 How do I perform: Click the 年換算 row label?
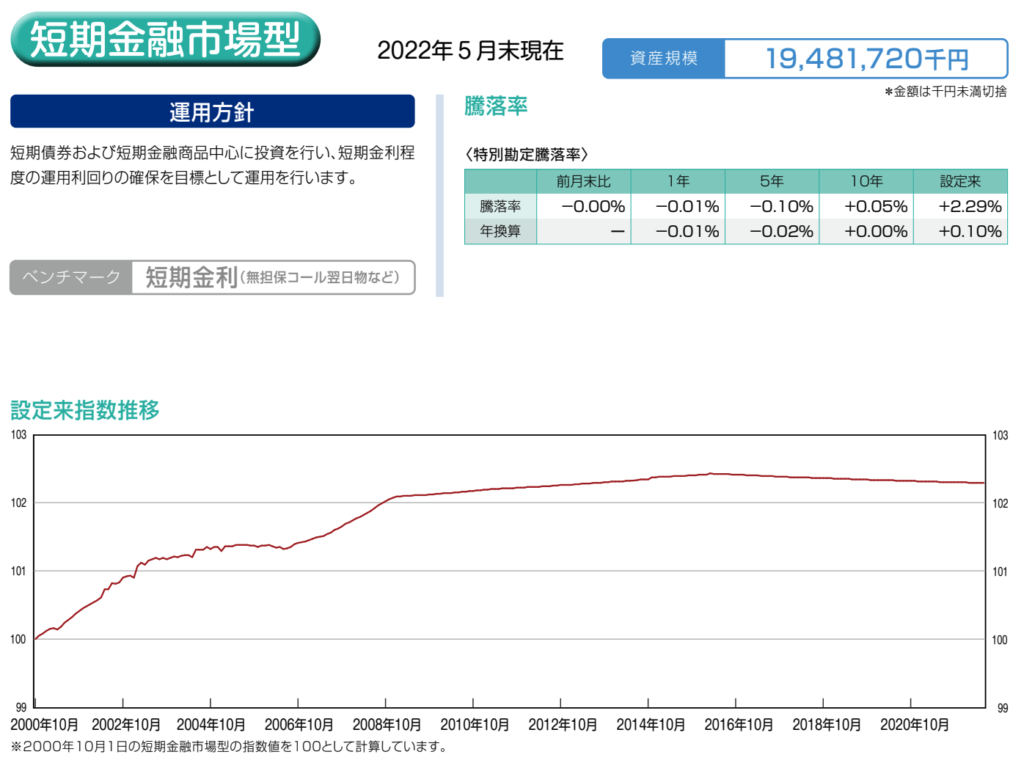(500, 231)
